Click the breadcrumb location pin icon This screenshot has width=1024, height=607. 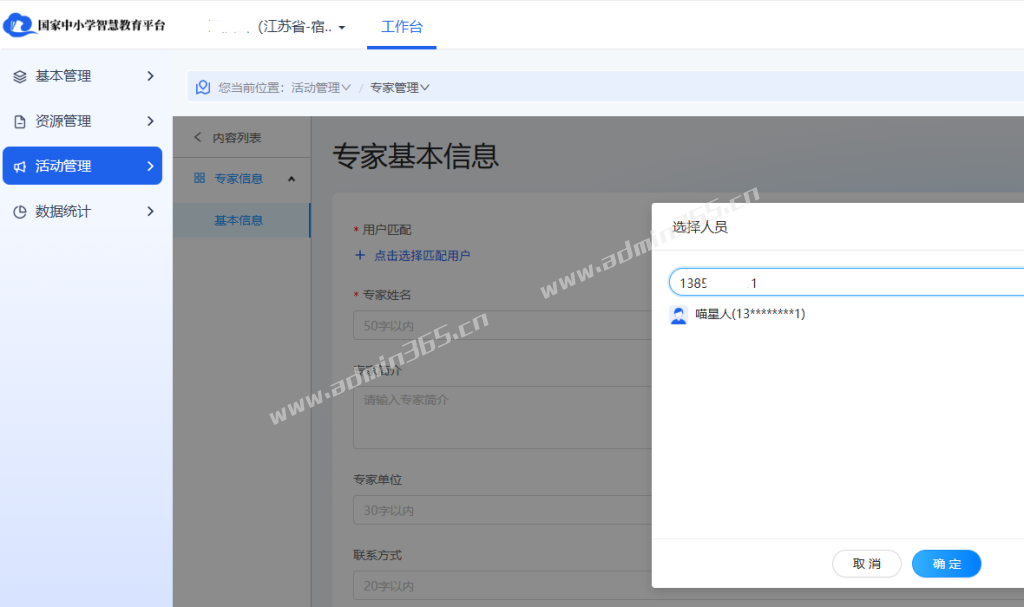click(203, 87)
